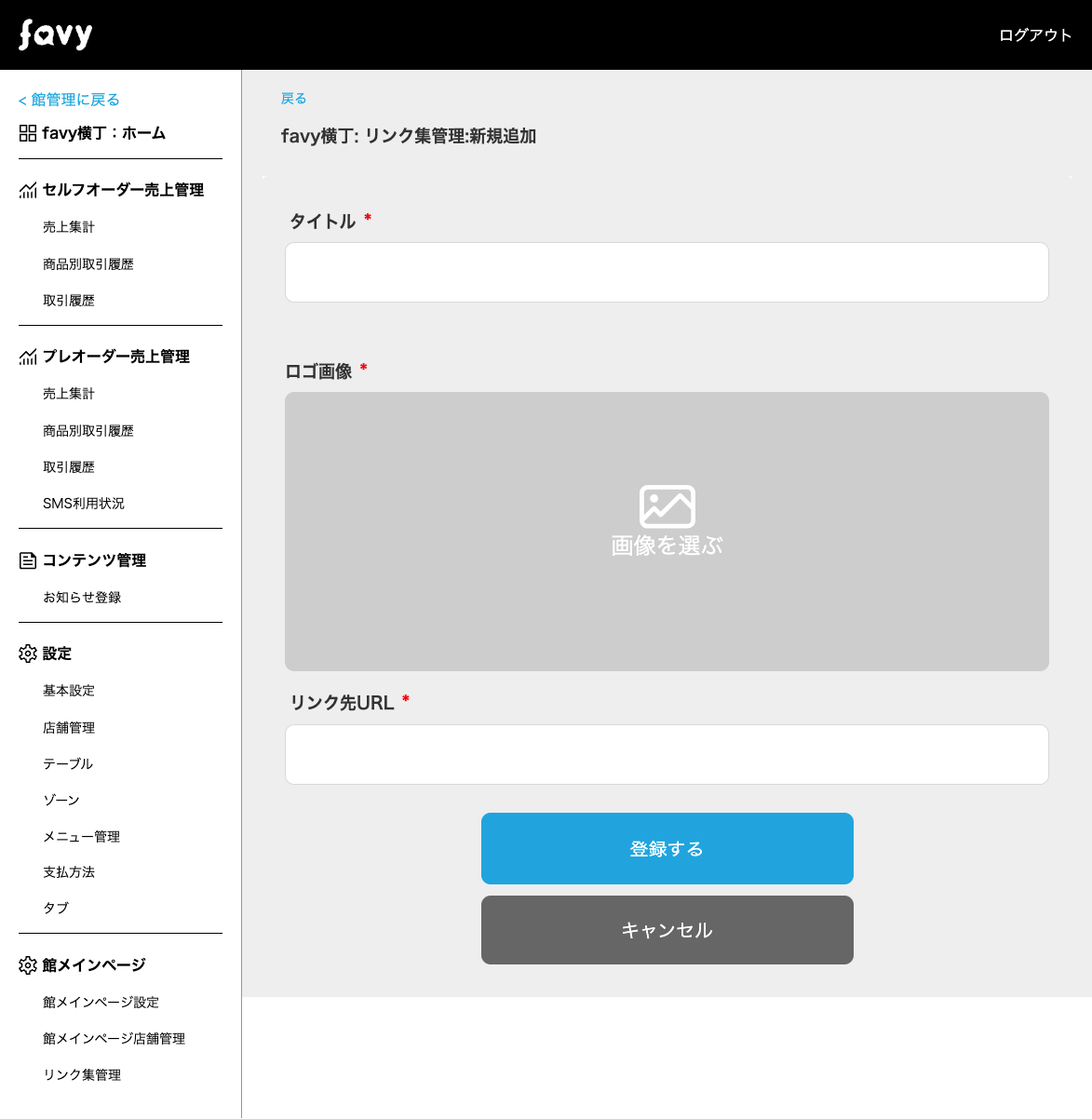Open favy横丁：ホーム page
This screenshot has height=1119, width=1092.
tap(104, 133)
